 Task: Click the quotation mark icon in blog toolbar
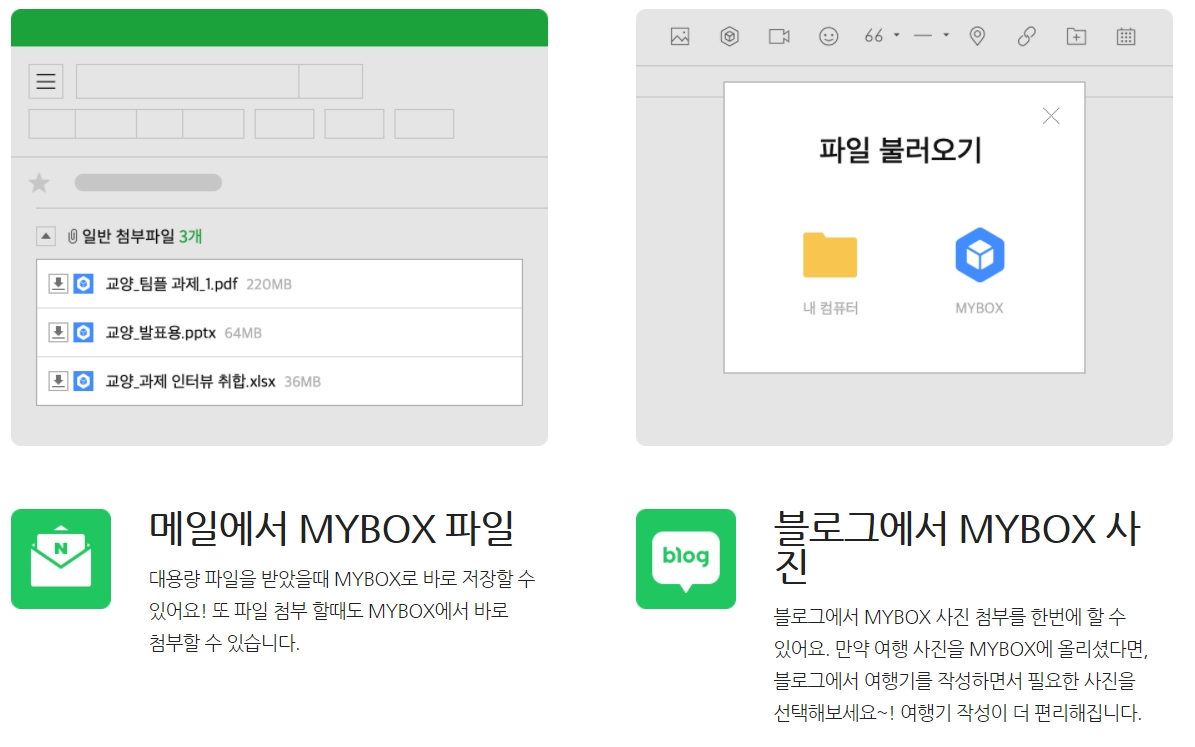(x=873, y=35)
